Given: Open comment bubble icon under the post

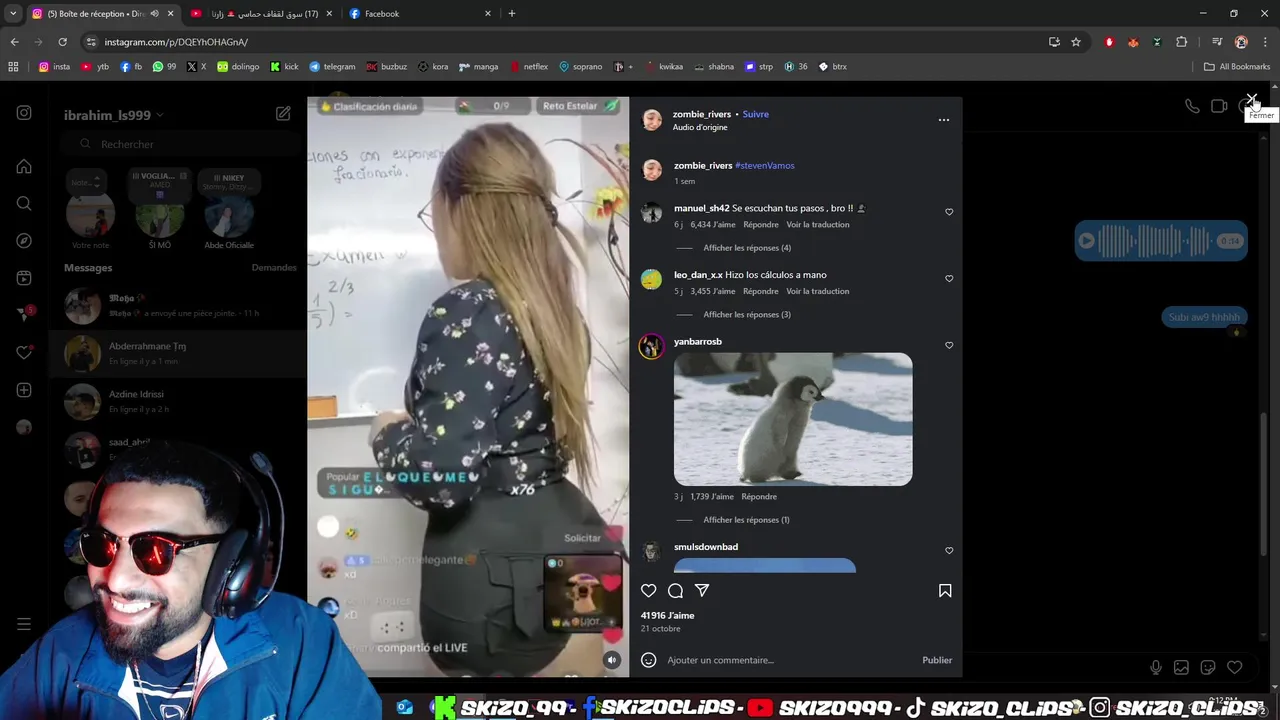Looking at the screenshot, I should 675,591.
